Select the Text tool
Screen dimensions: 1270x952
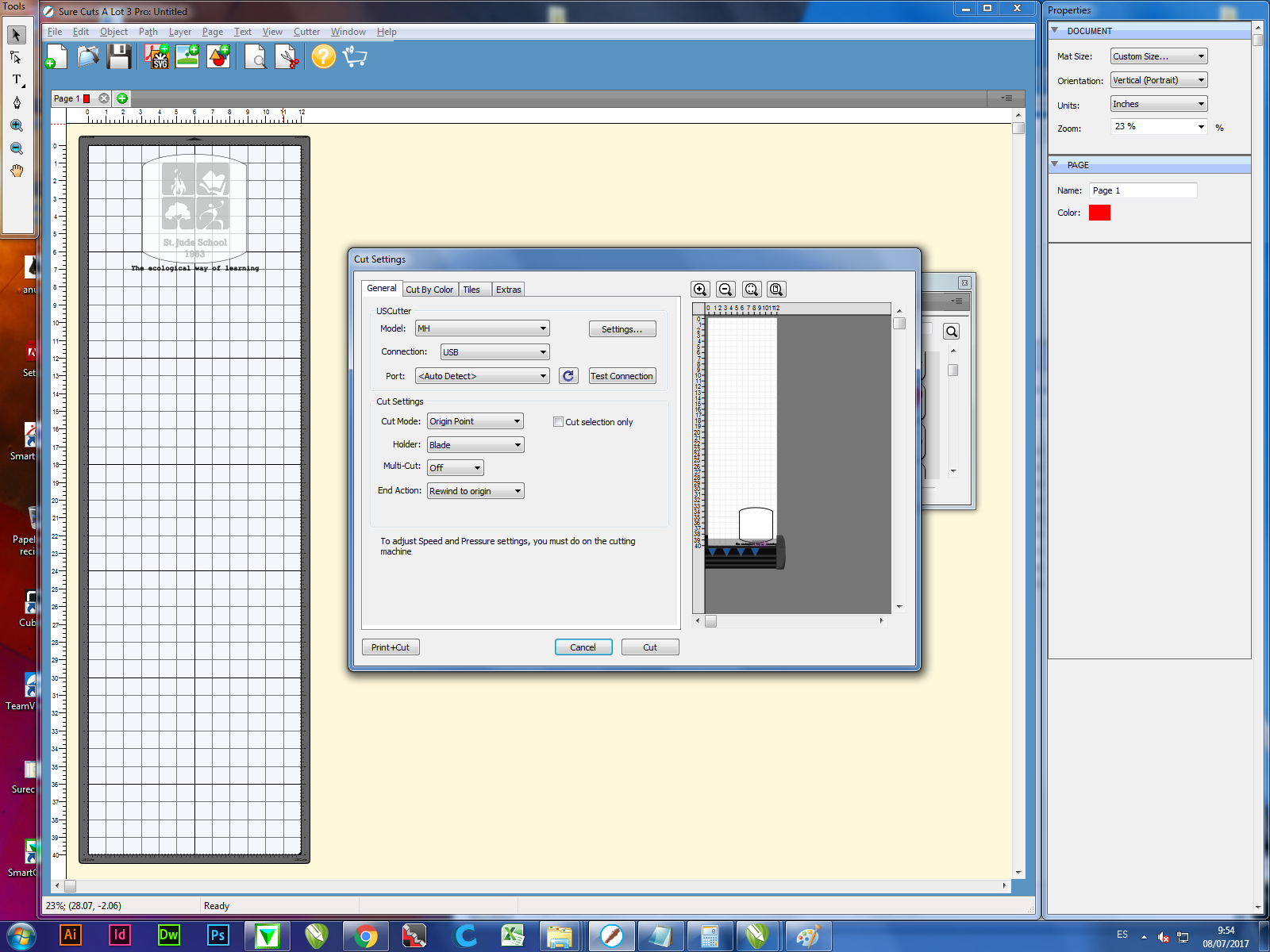point(16,79)
